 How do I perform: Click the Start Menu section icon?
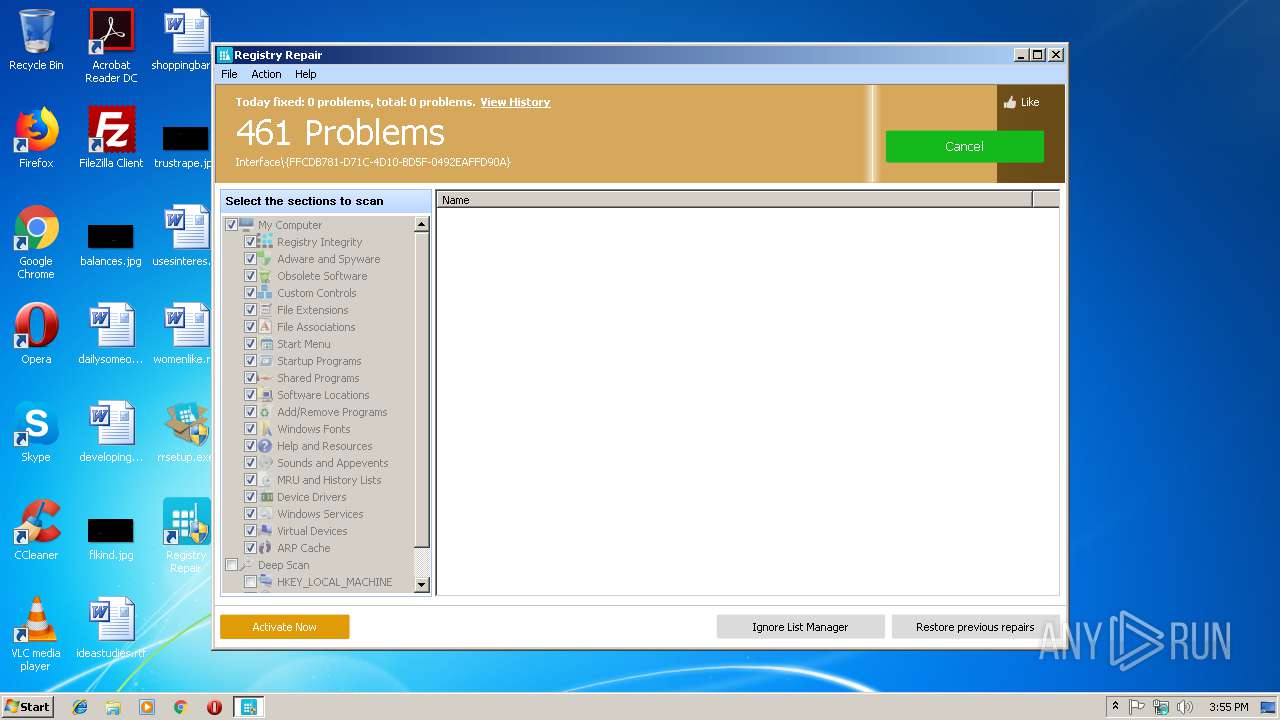click(x=266, y=344)
